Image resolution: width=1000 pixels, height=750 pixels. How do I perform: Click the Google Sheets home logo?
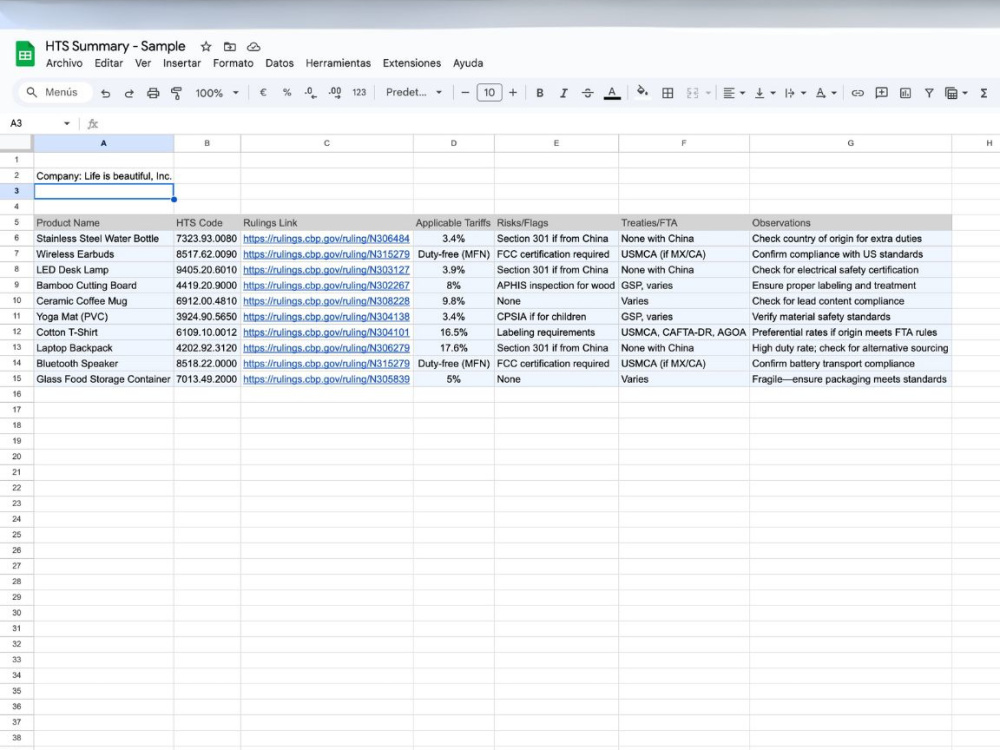click(25, 54)
